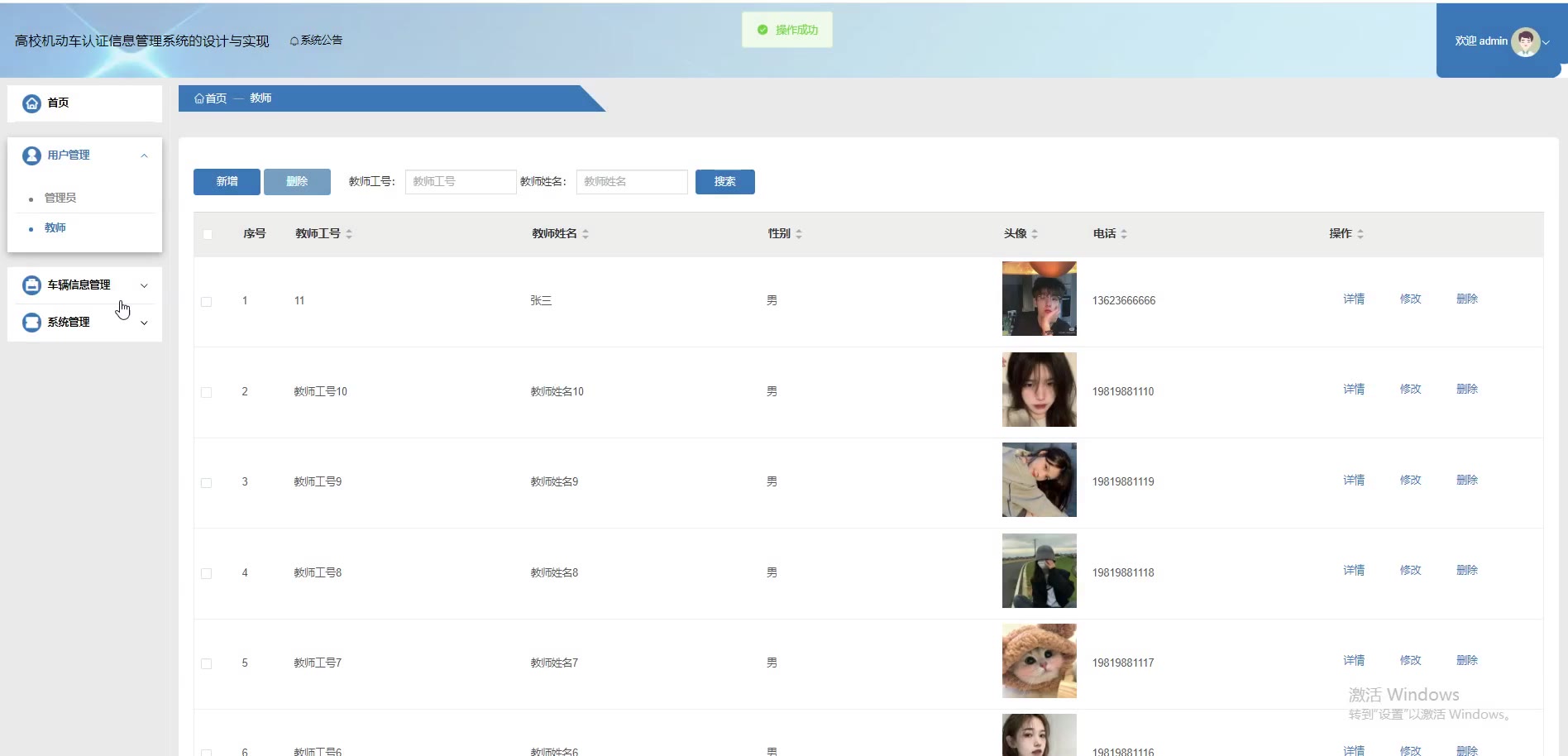Check the row checkbox for 张三

click(x=207, y=302)
